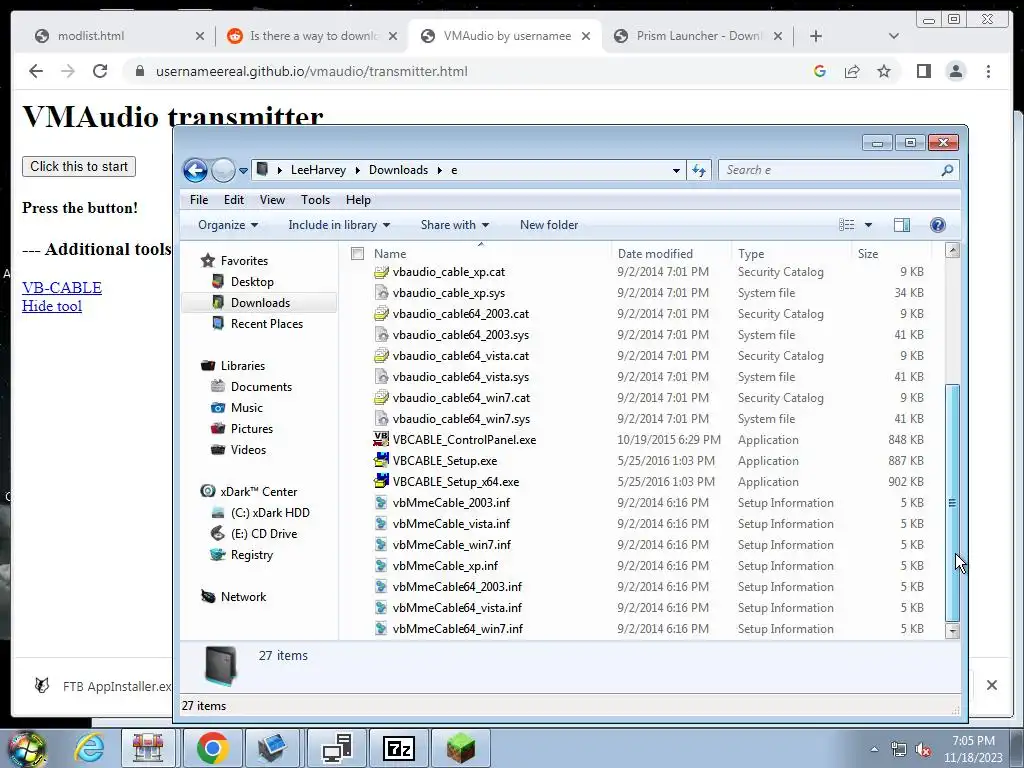Screen dimensions: 1024x768
Task: Open the Minecraft block taskbar icon
Action: coord(461,748)
